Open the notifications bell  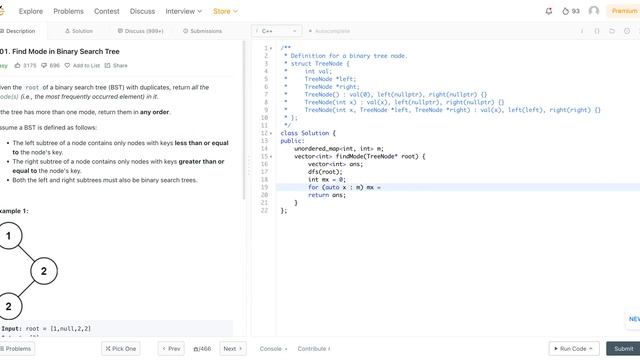coord(549,11)
